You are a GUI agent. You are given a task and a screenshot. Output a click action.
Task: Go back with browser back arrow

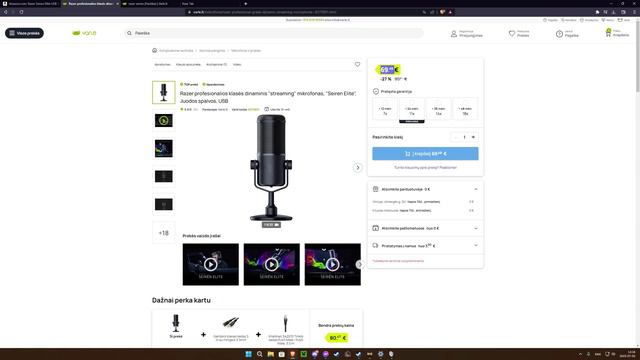(6, 12)
